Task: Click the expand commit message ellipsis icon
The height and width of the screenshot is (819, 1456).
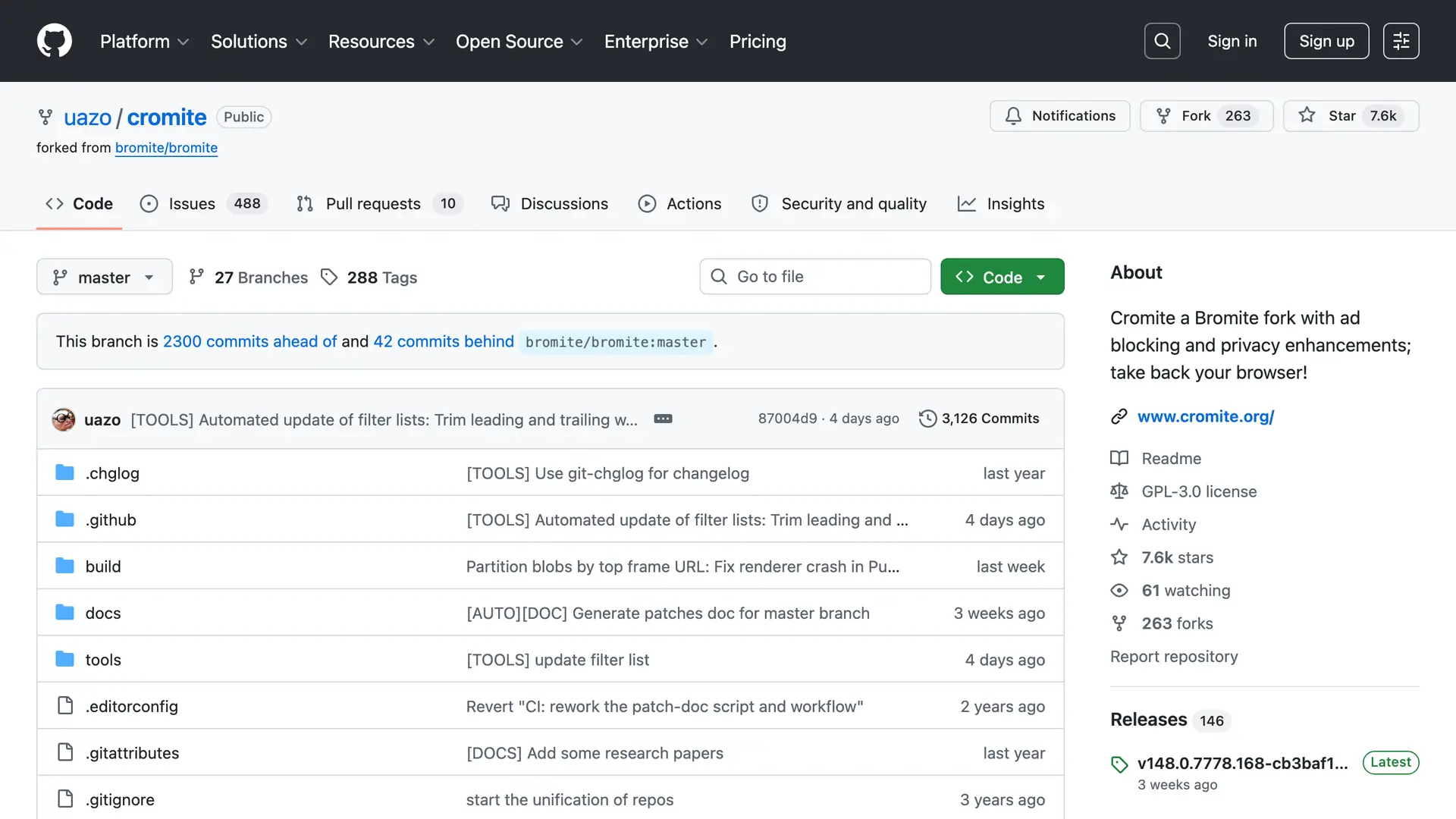Action: tap(663, 419)
